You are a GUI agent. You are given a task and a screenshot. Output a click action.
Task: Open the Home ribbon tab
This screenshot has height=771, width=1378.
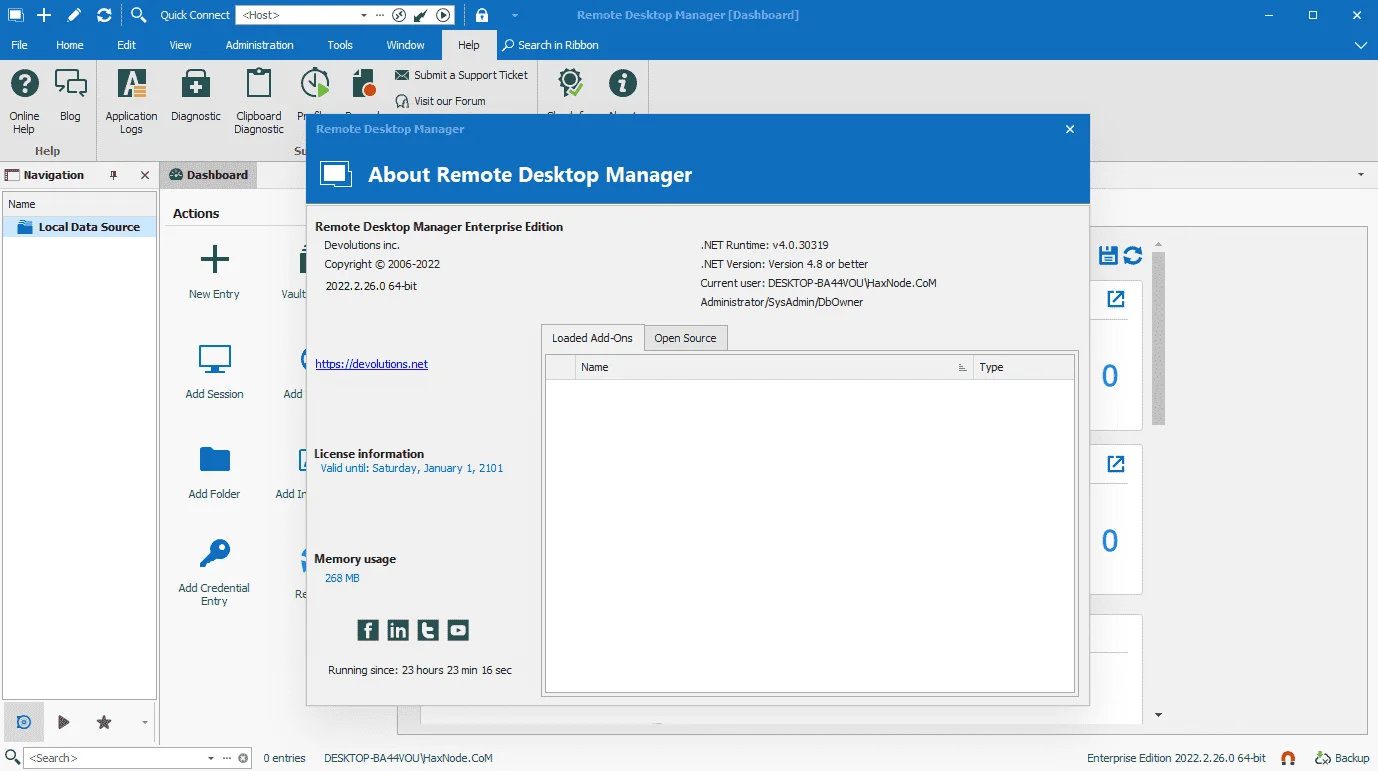[x=70, y=45]
